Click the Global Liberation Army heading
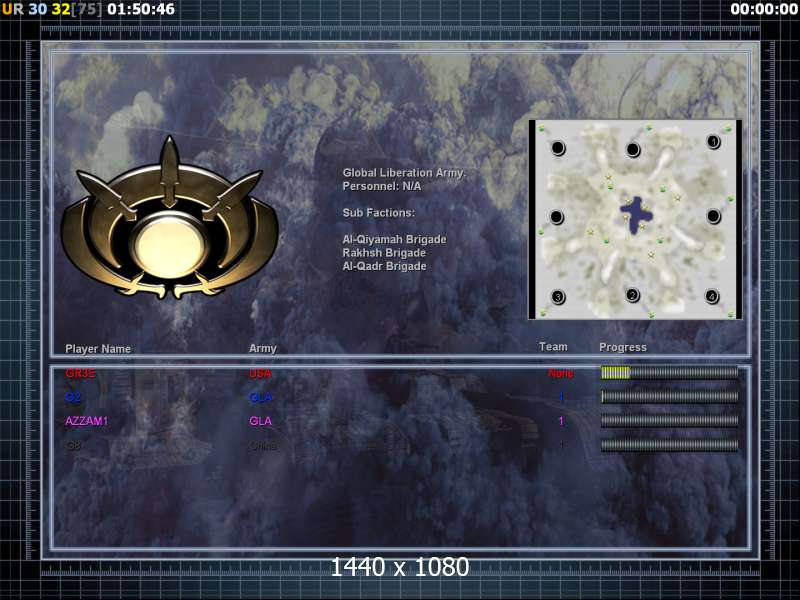 click(404, 173)
